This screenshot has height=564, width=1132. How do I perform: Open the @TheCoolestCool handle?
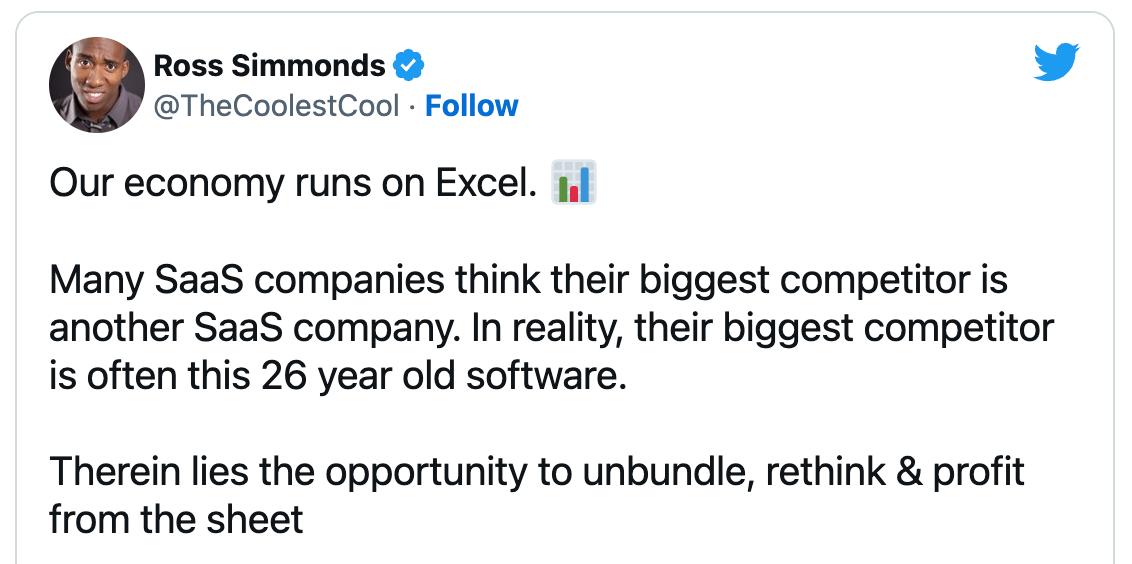(x=277, y=106)
